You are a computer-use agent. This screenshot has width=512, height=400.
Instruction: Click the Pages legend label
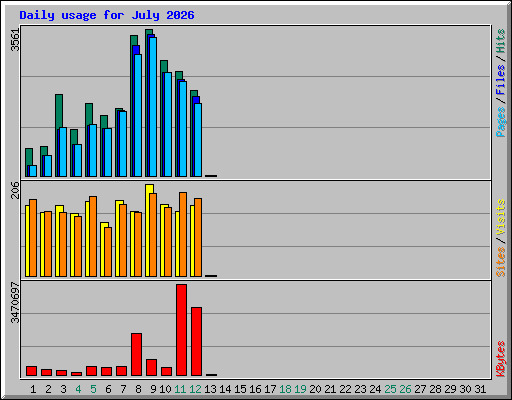(500, 122)
